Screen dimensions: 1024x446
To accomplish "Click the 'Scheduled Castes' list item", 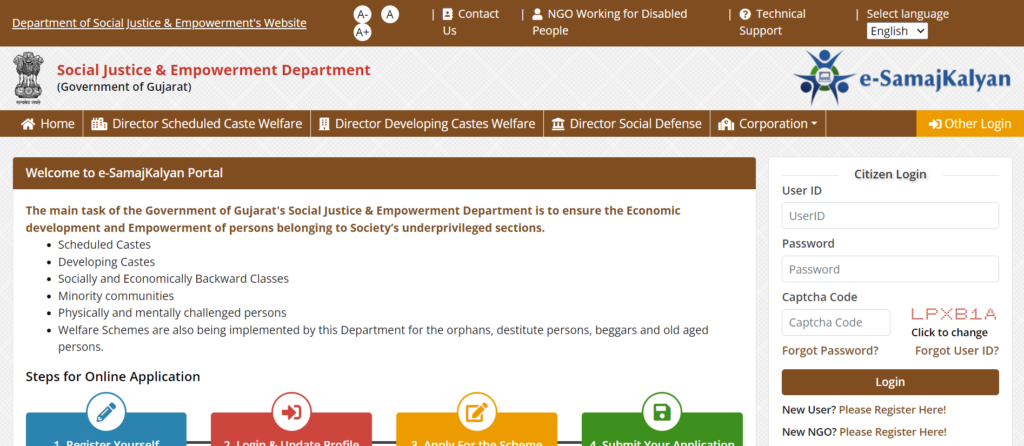I will [104, 245].
